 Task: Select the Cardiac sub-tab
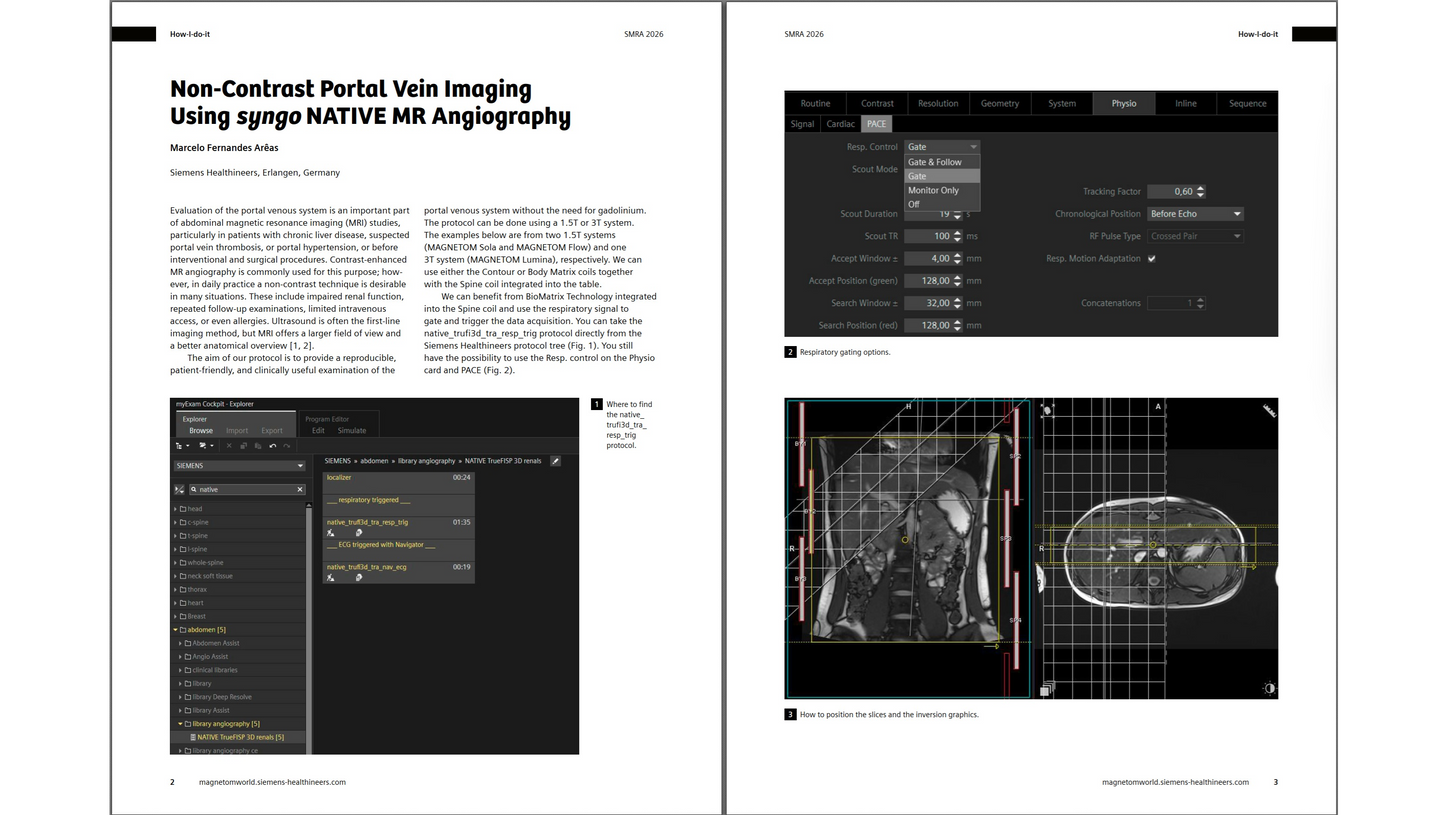pos(840,124)
